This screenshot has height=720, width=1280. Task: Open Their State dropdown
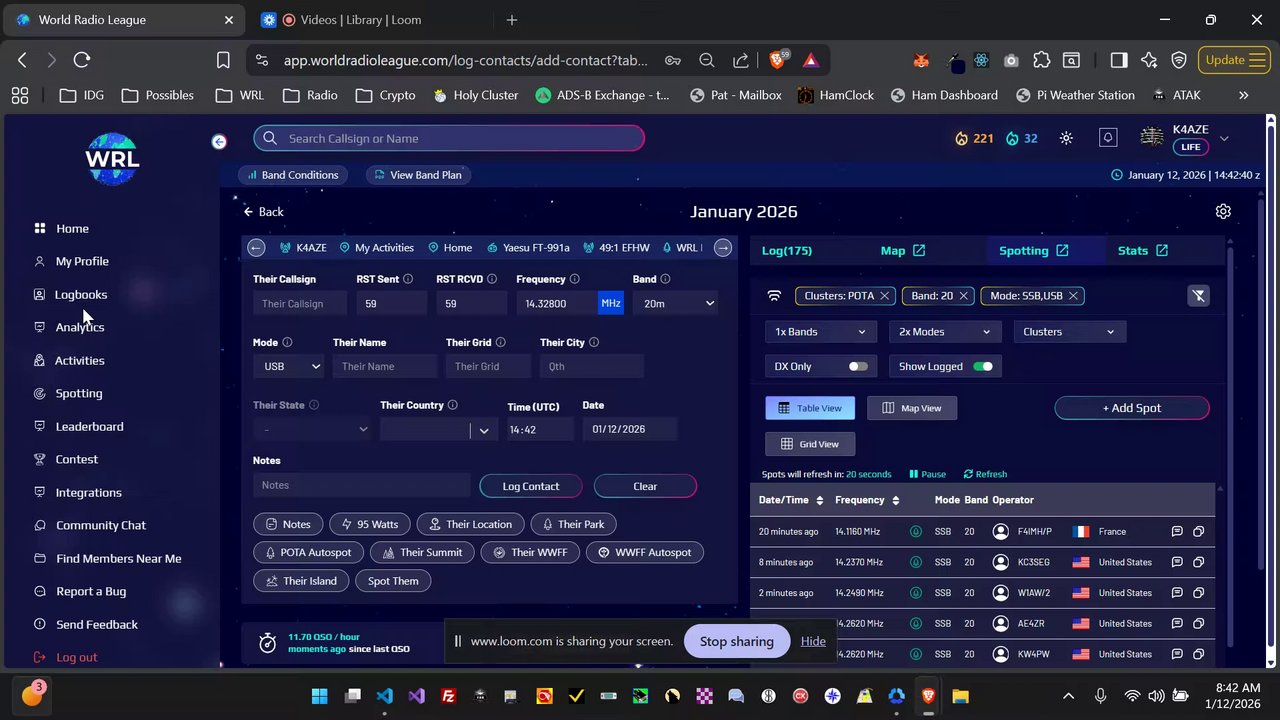311,429
